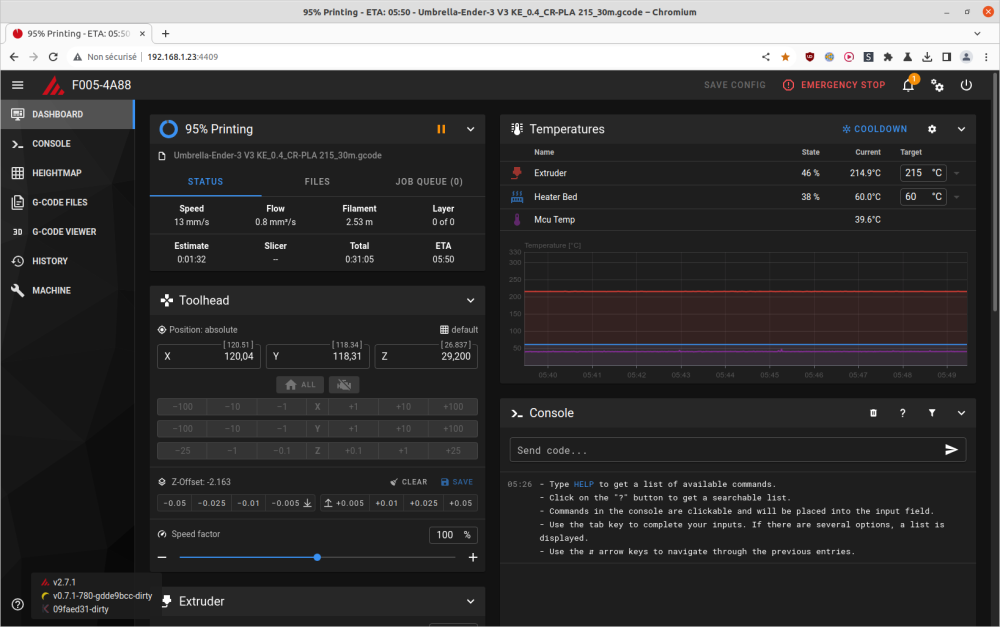This screenshot has width=1000, height=627.
Task: Click the Emergency Stop button
Action: tap(834, 85)
